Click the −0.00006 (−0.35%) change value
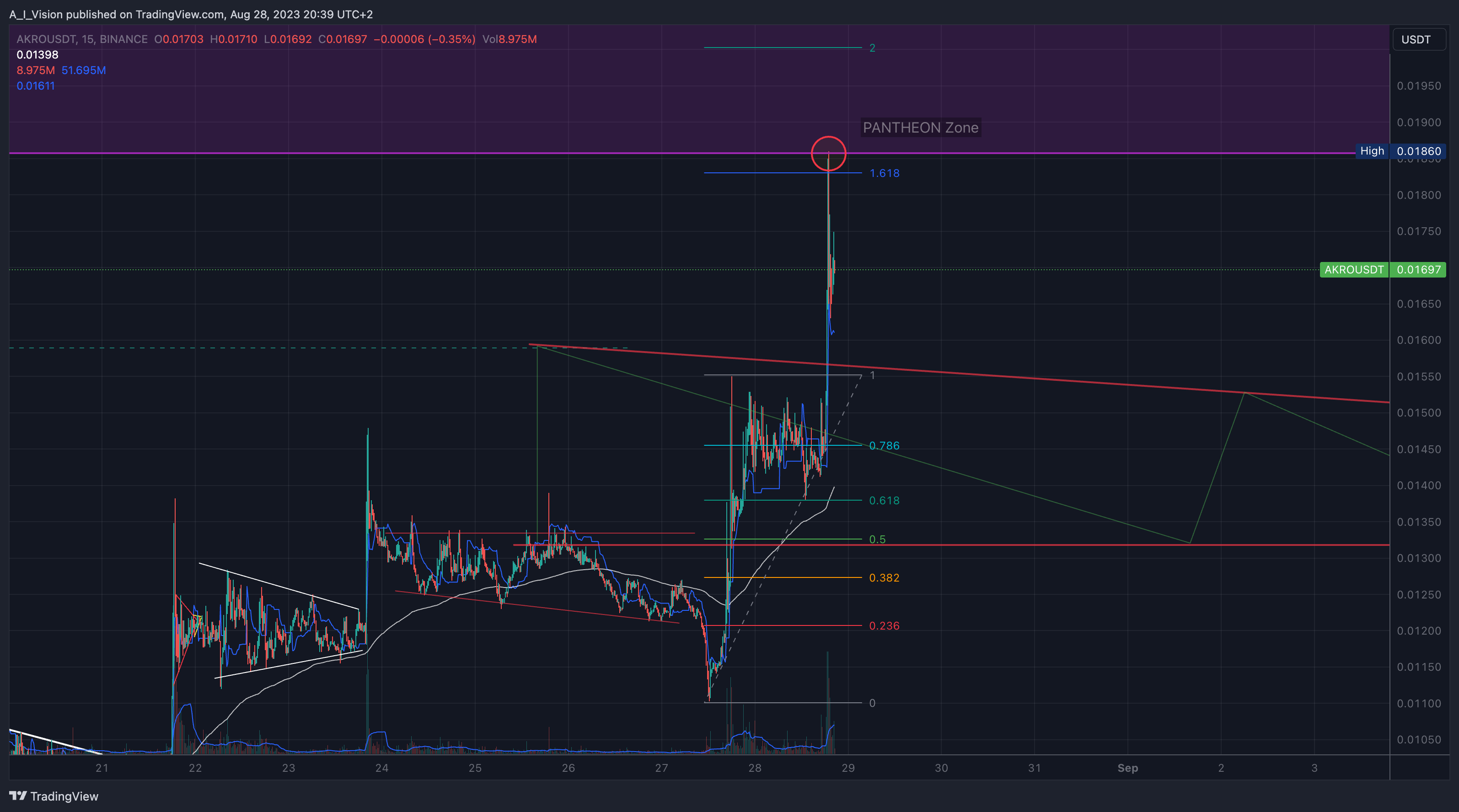1459x812 pixels. (424, 39)
